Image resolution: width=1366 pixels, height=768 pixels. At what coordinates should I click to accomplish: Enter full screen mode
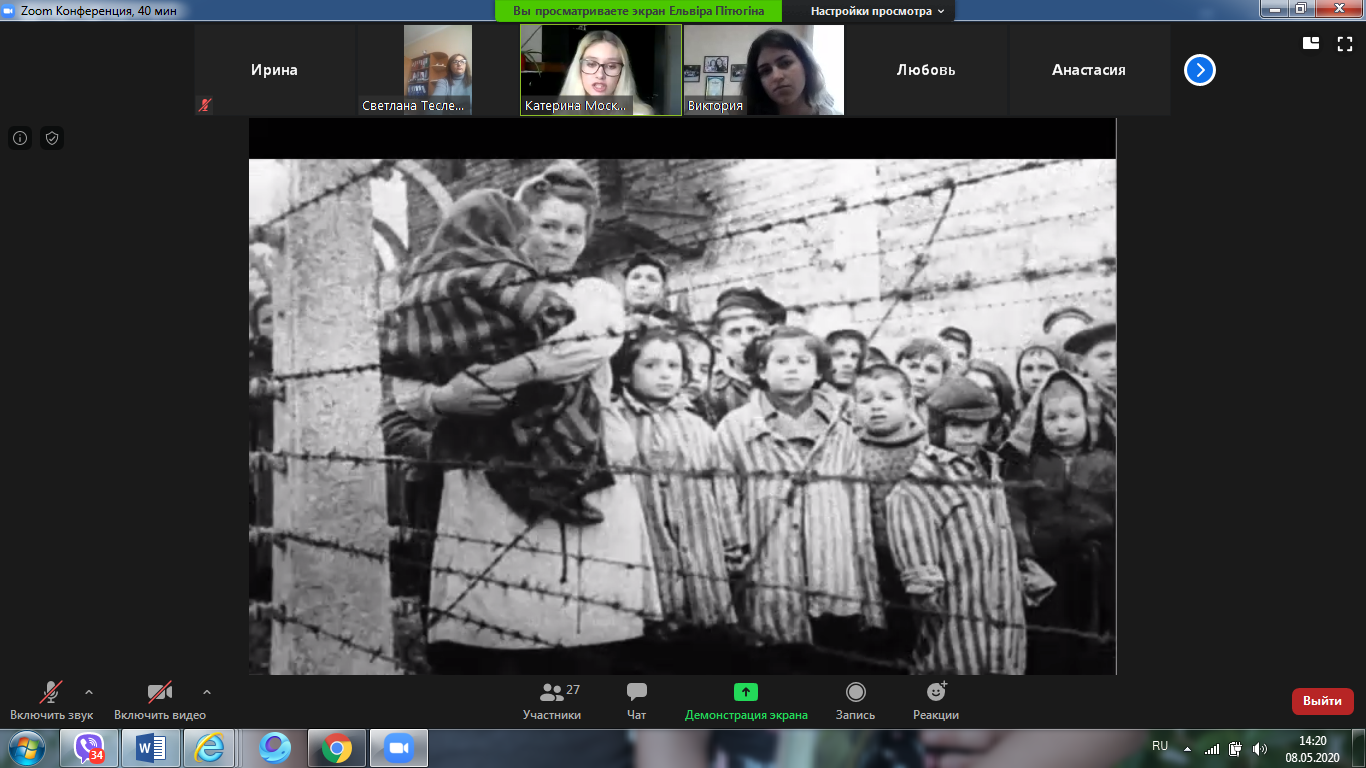[x=1345, y=43]
